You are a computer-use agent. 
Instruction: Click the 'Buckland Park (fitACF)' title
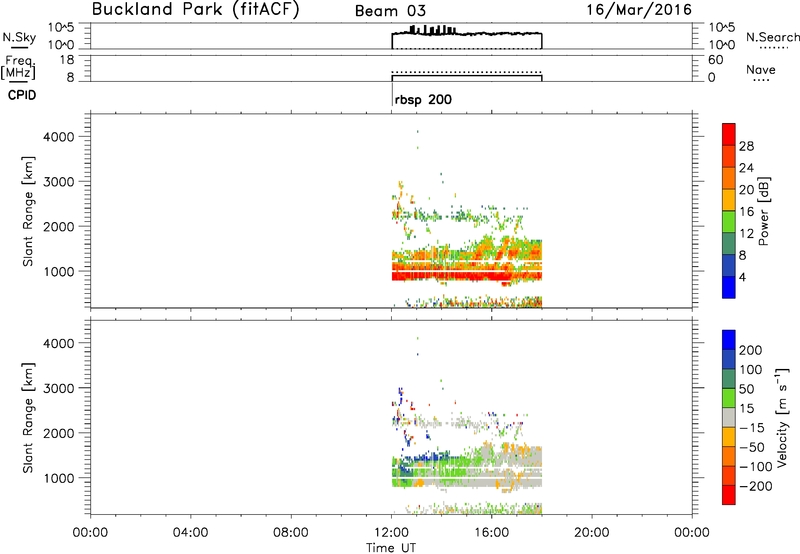click(195, 10)
